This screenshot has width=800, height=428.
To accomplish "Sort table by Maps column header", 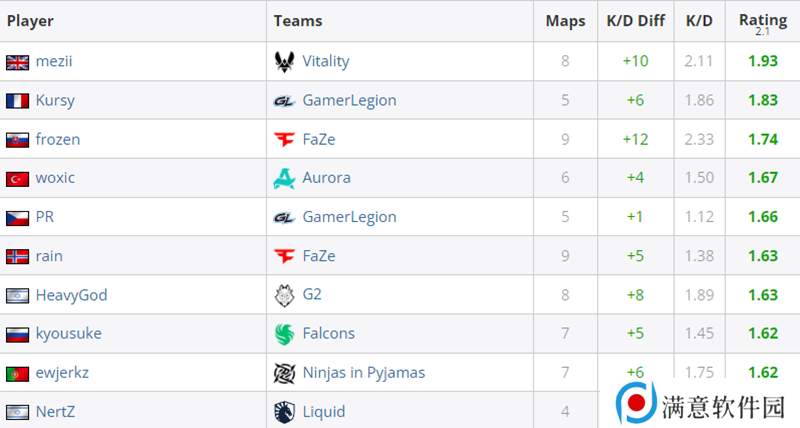I will click(x=565, y=20).
